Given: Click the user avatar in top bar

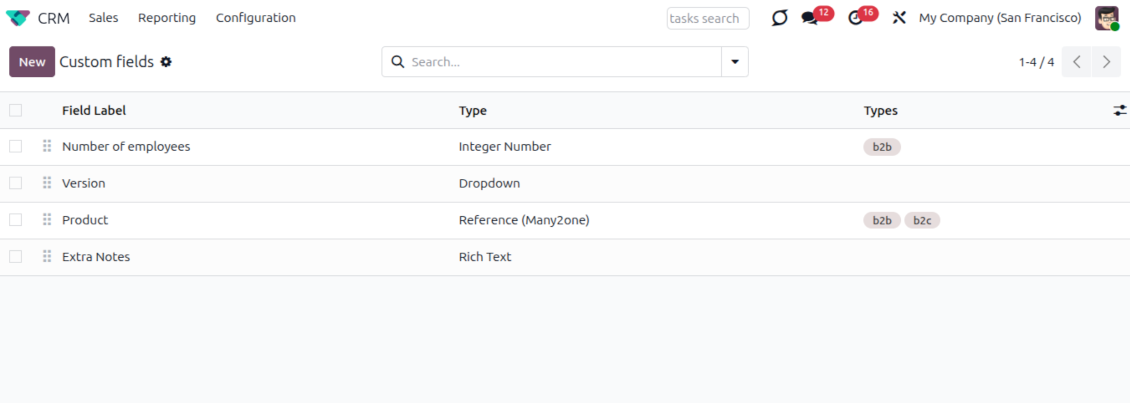Looking at the screenshot, I should [x=1106, y=18].
